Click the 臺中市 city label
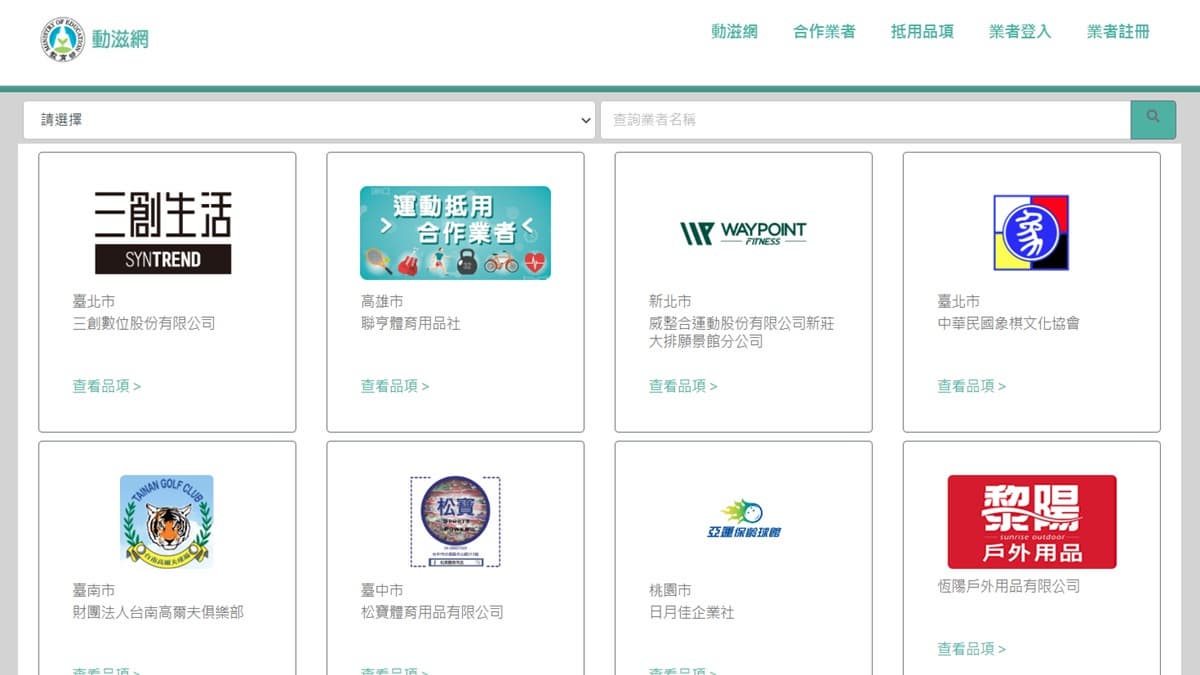Screen dimensions: 1200x675 tap(382, 590)
